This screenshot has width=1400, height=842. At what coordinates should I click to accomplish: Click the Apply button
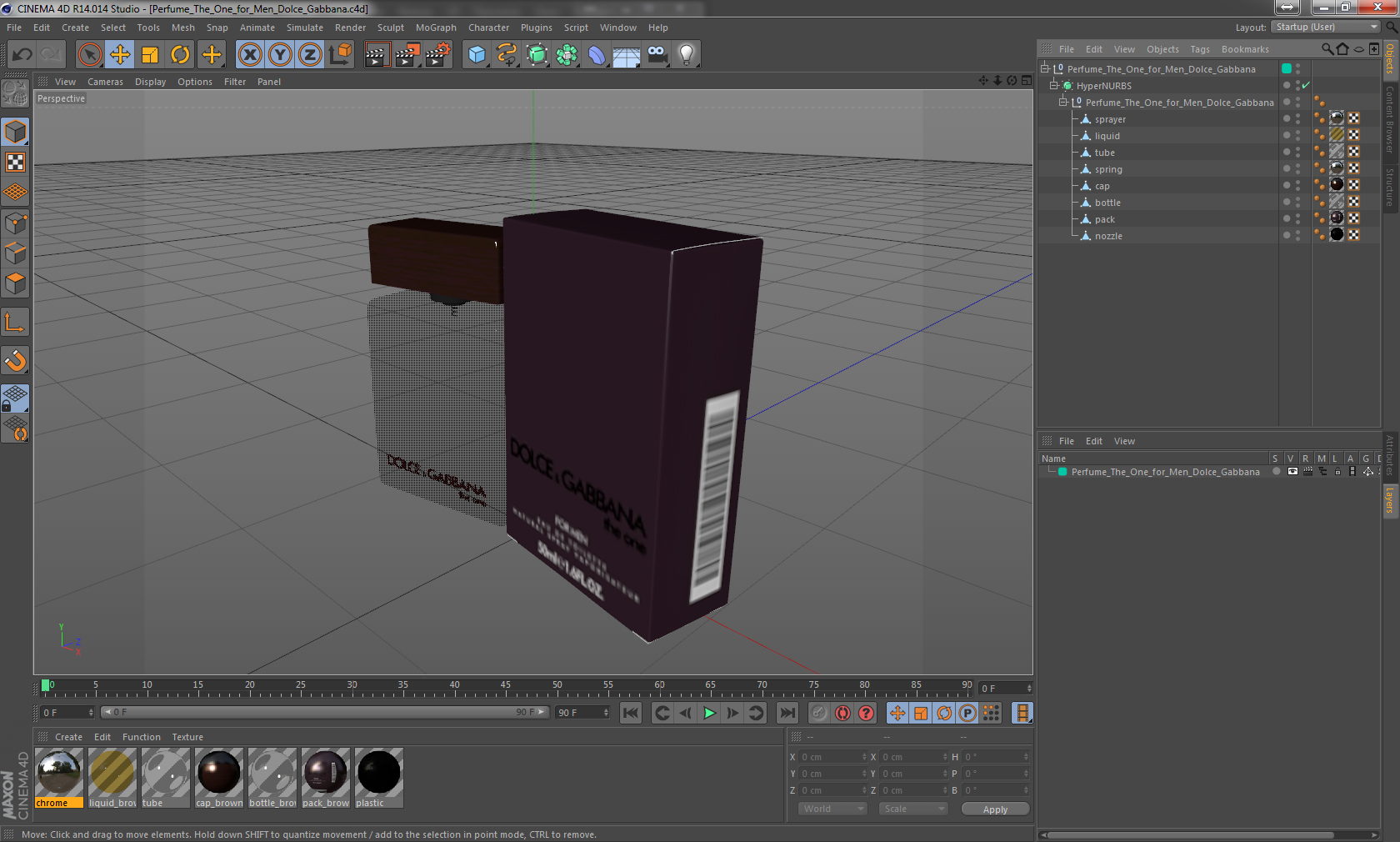(995, 809)
